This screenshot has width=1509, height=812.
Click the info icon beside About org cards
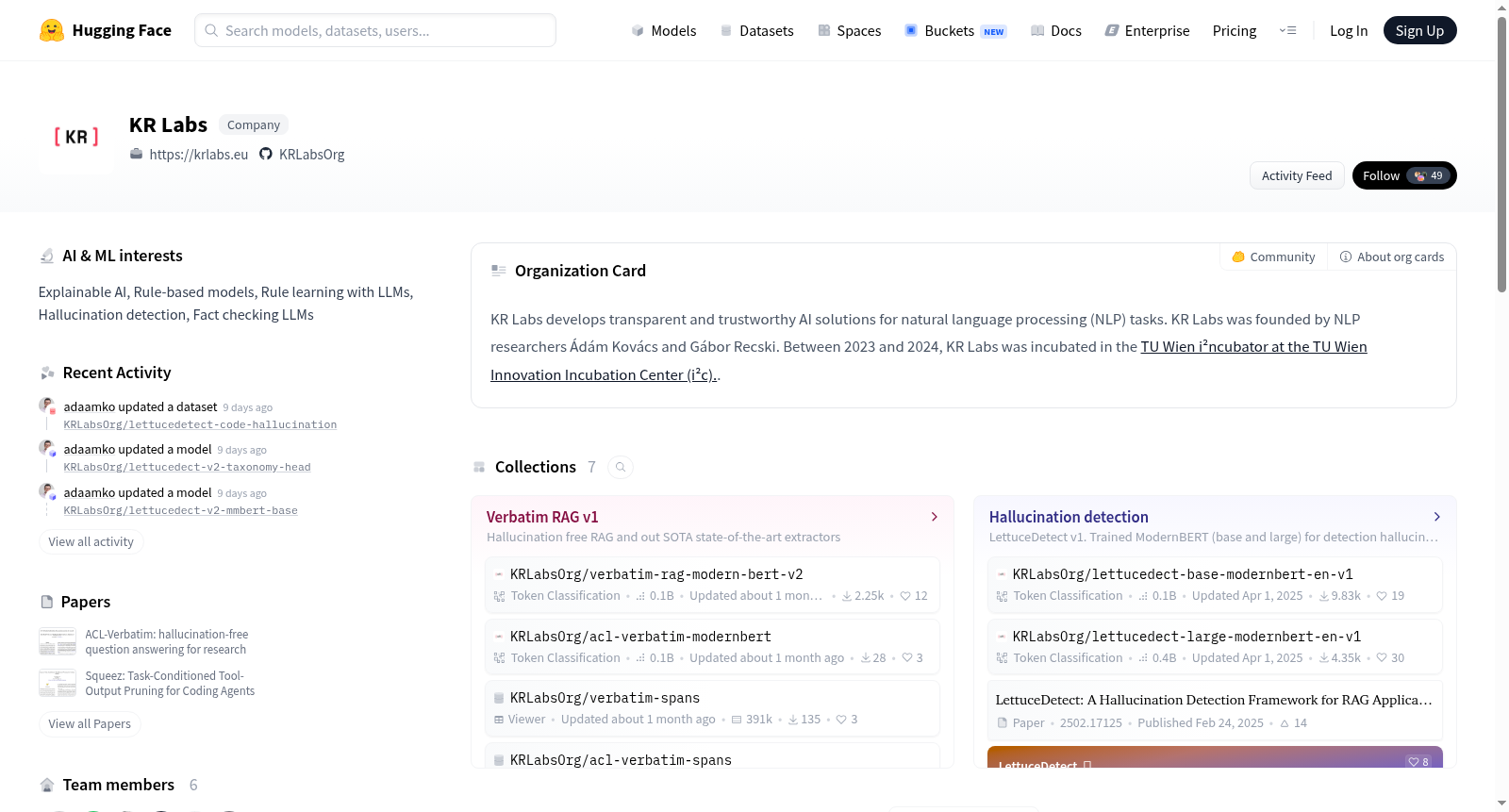(1346, 257)
